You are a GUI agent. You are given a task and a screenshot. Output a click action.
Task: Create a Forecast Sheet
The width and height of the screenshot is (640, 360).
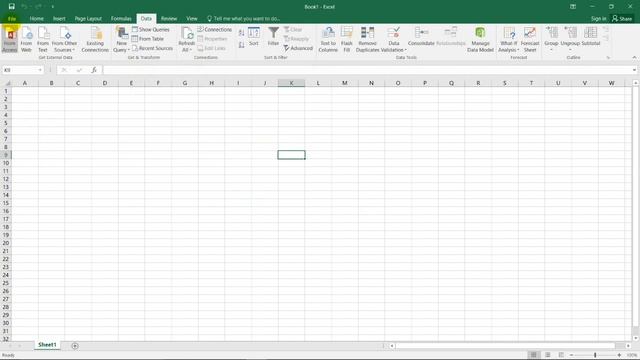tap(530, 39)
